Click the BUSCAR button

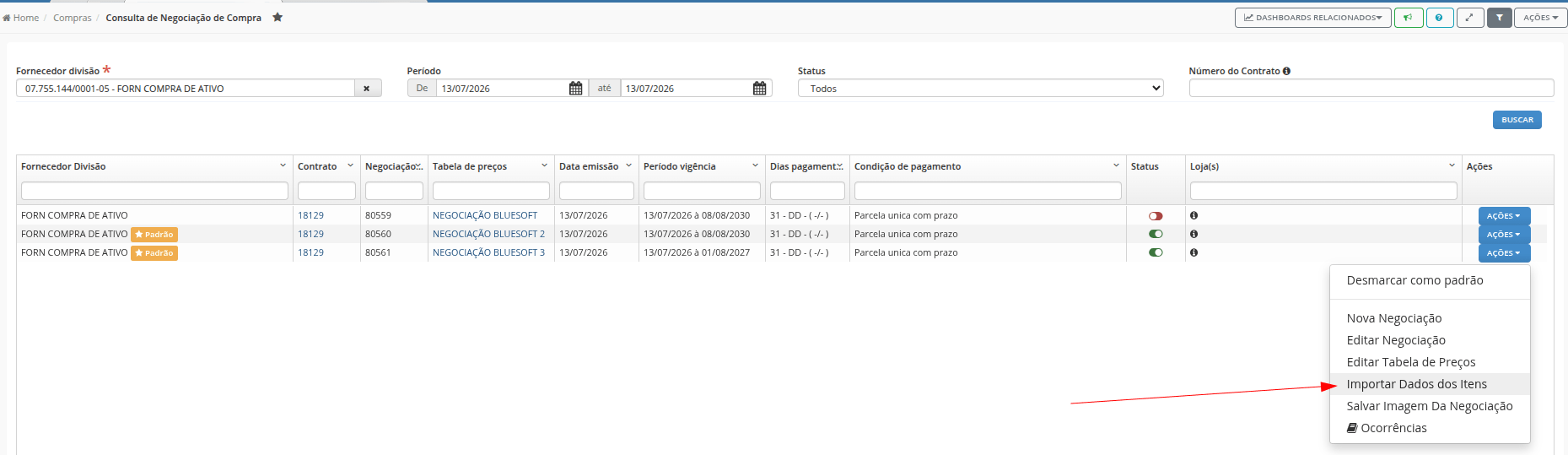(1517, 120)
